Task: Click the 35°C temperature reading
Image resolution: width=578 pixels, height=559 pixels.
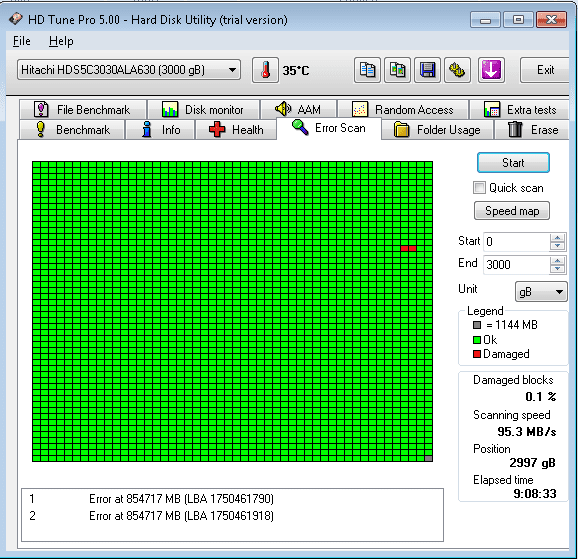Action: (x=296, y=70)
